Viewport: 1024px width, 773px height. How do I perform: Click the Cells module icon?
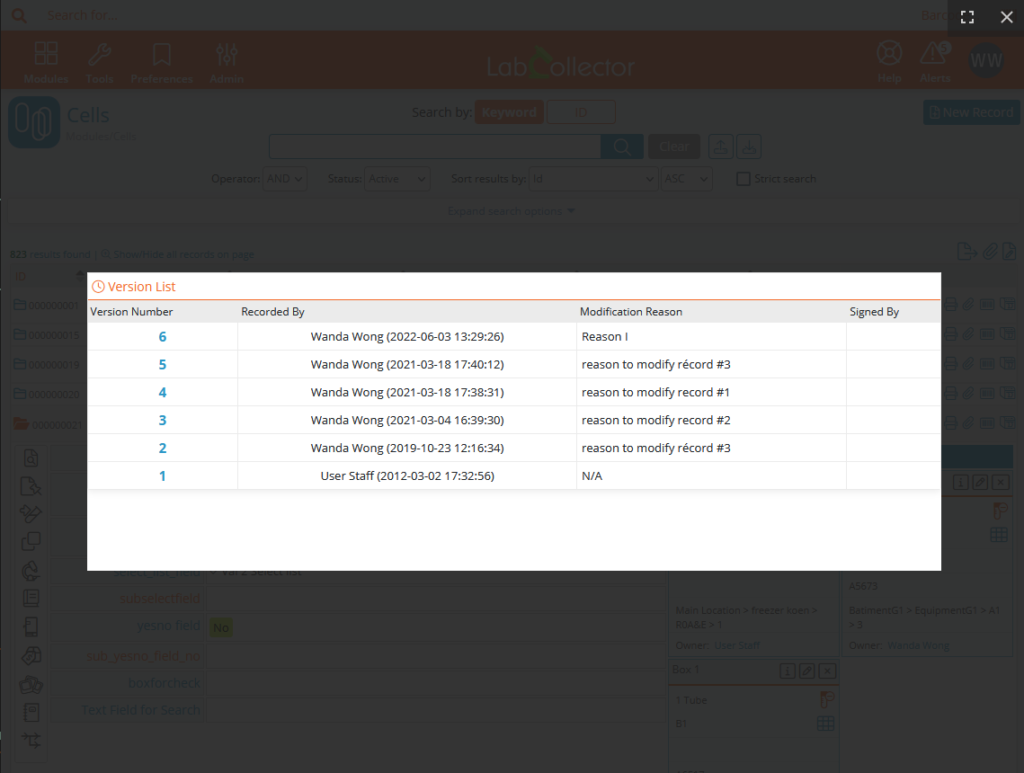point(34,122)
